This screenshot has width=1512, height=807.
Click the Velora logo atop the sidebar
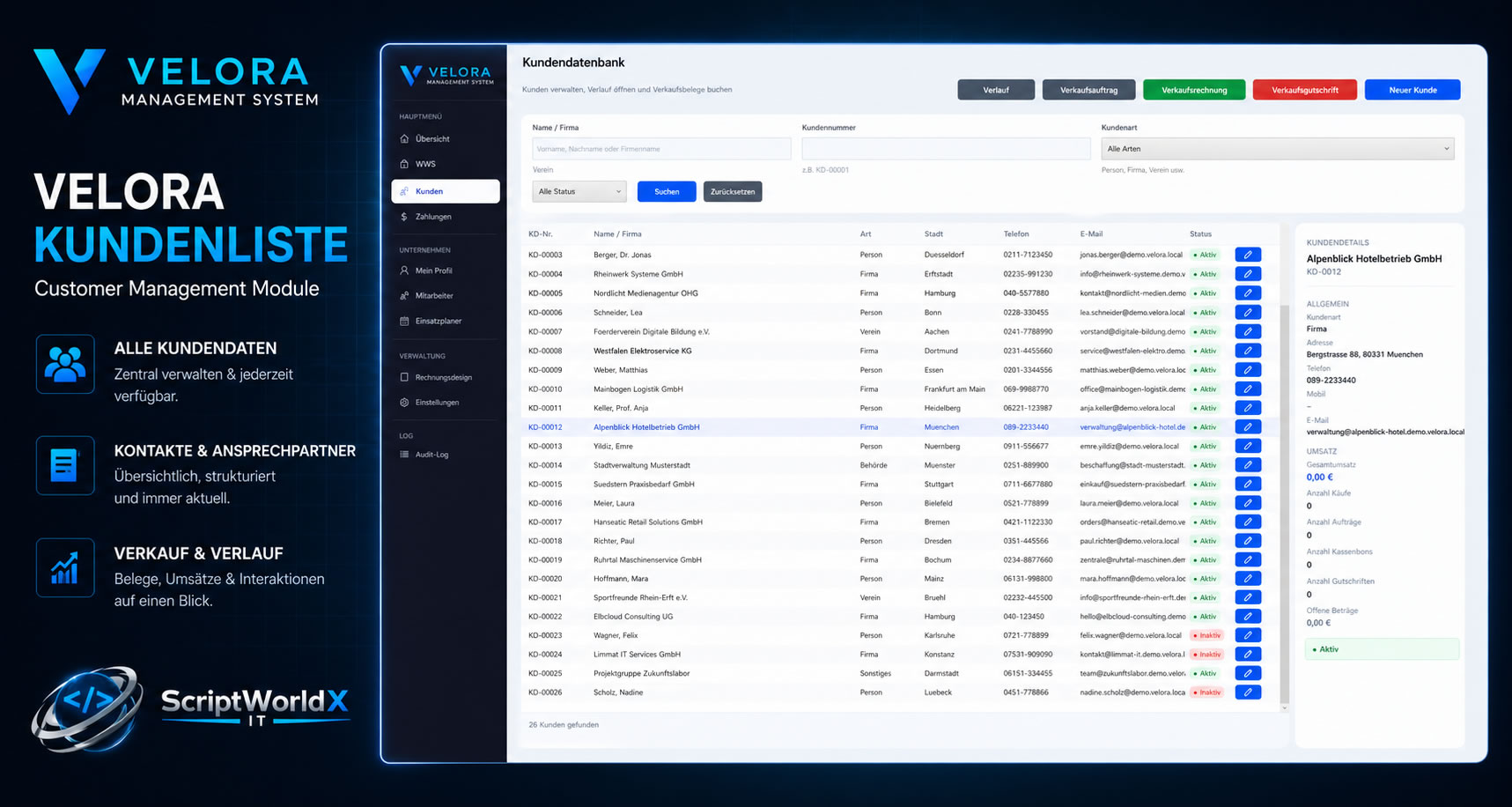446,75
